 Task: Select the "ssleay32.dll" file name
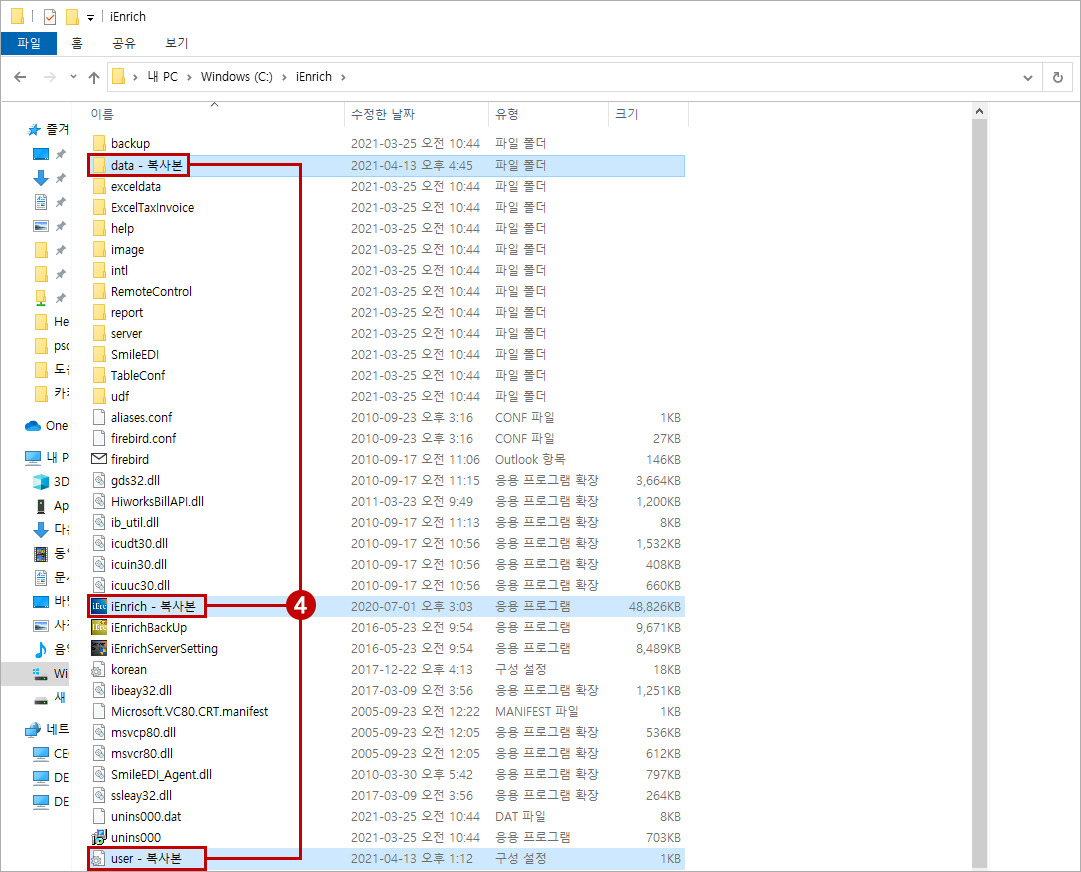tap(141, 795)
